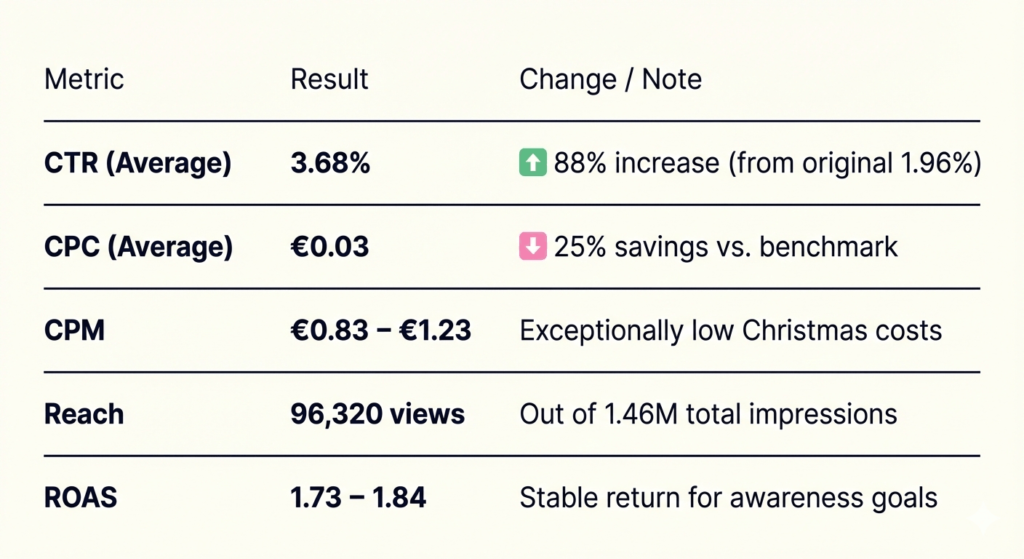Click the green up-arrow icon beside 88% increase
Screen dimensions: 1024x559
[534, 163]
